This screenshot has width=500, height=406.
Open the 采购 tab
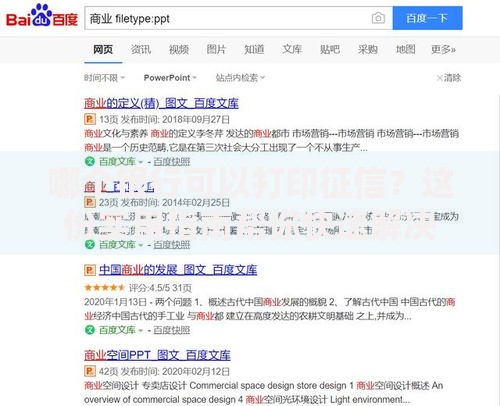pos(368,50)
